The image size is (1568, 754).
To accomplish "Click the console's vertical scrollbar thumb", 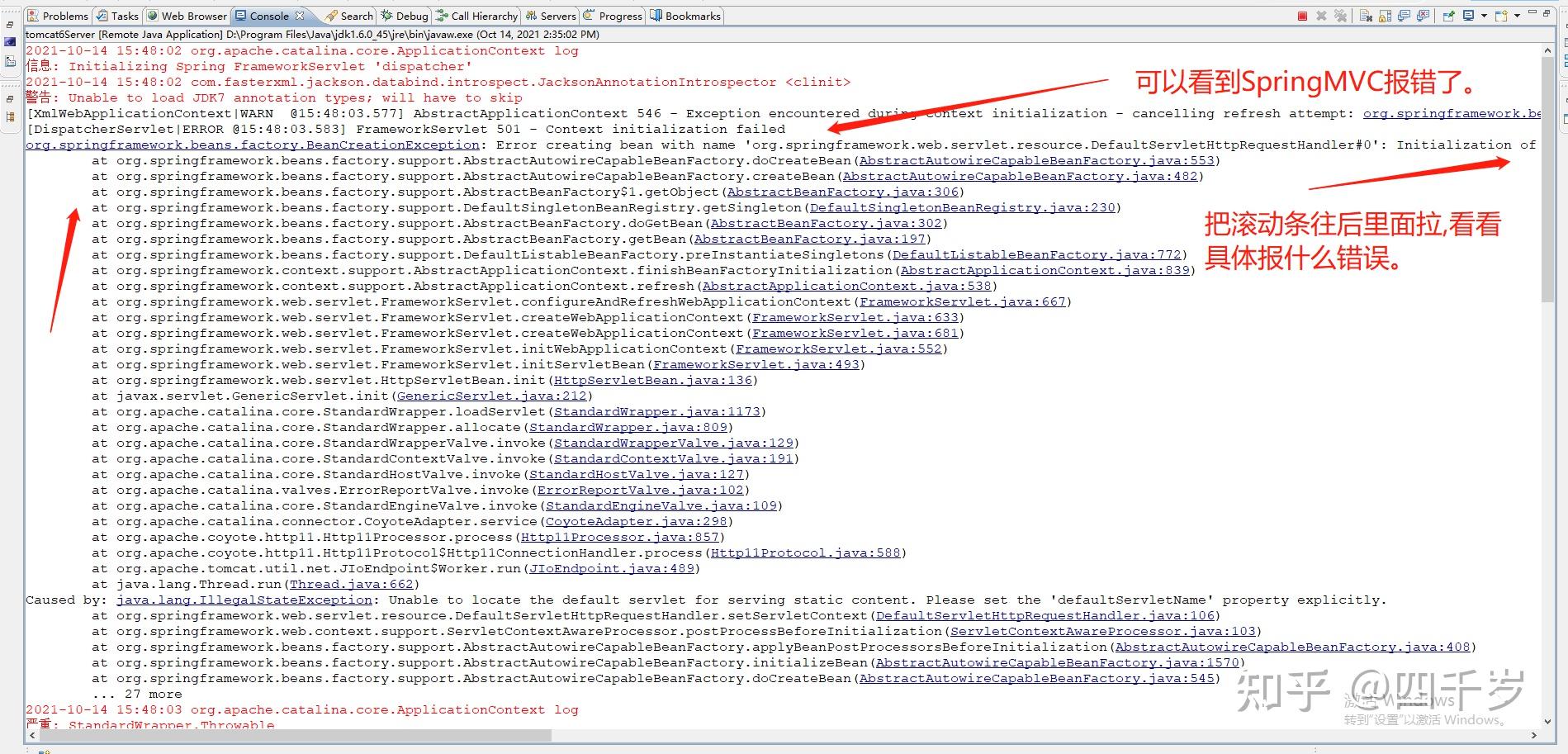I will tap(1547, 178).
